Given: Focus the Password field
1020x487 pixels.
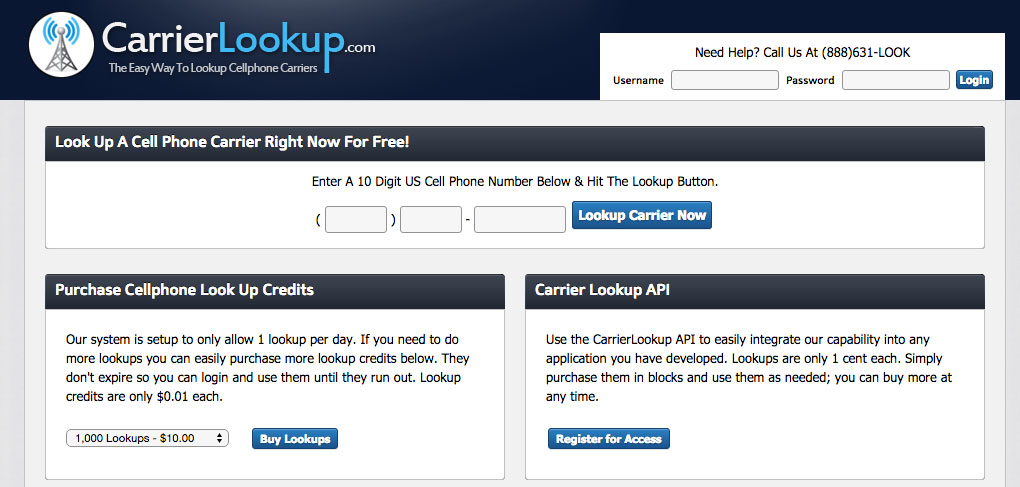Looking at the screenshot, I should coord(896,81).
